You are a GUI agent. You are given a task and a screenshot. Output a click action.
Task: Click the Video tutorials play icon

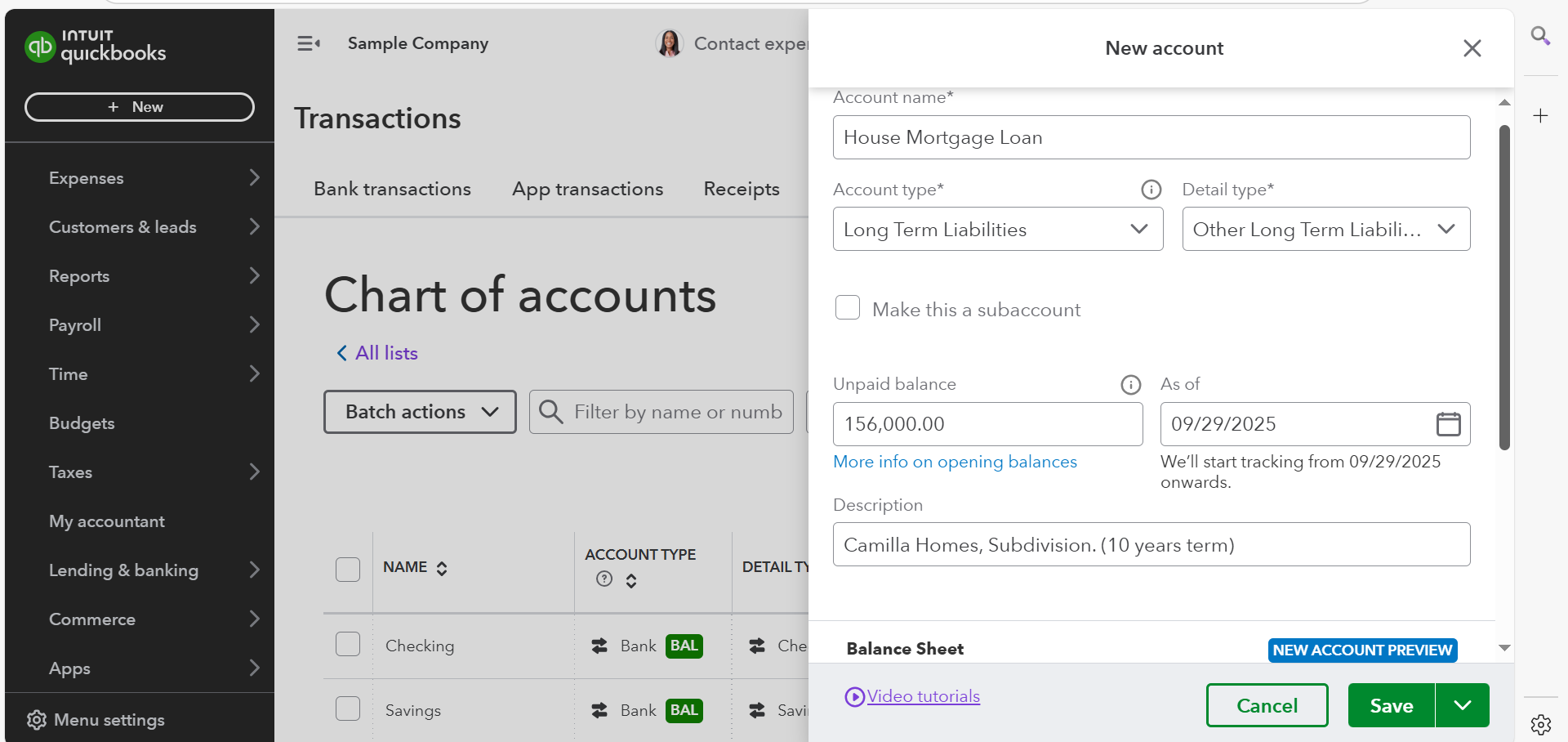coord(854,697)
